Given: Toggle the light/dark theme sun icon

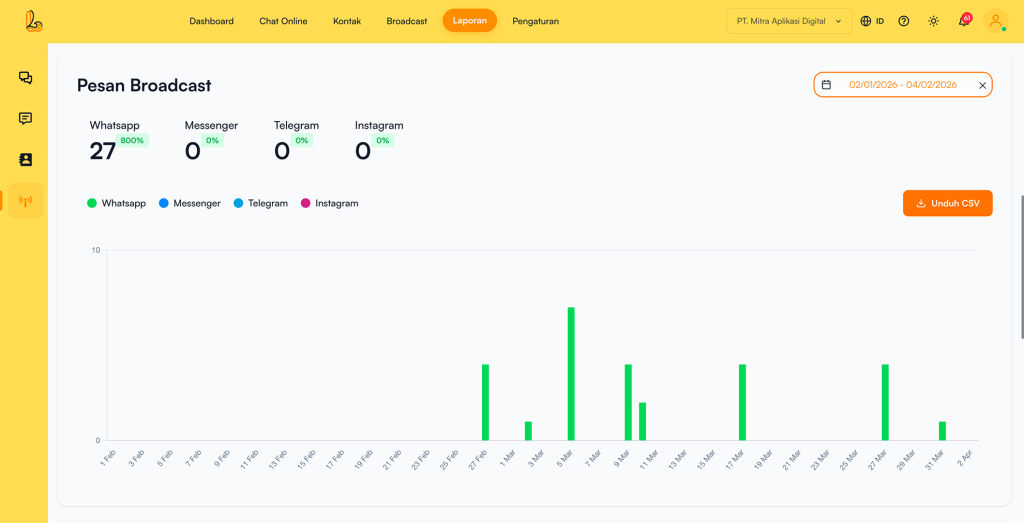Looking at the screenshot, I should (933, 21).
